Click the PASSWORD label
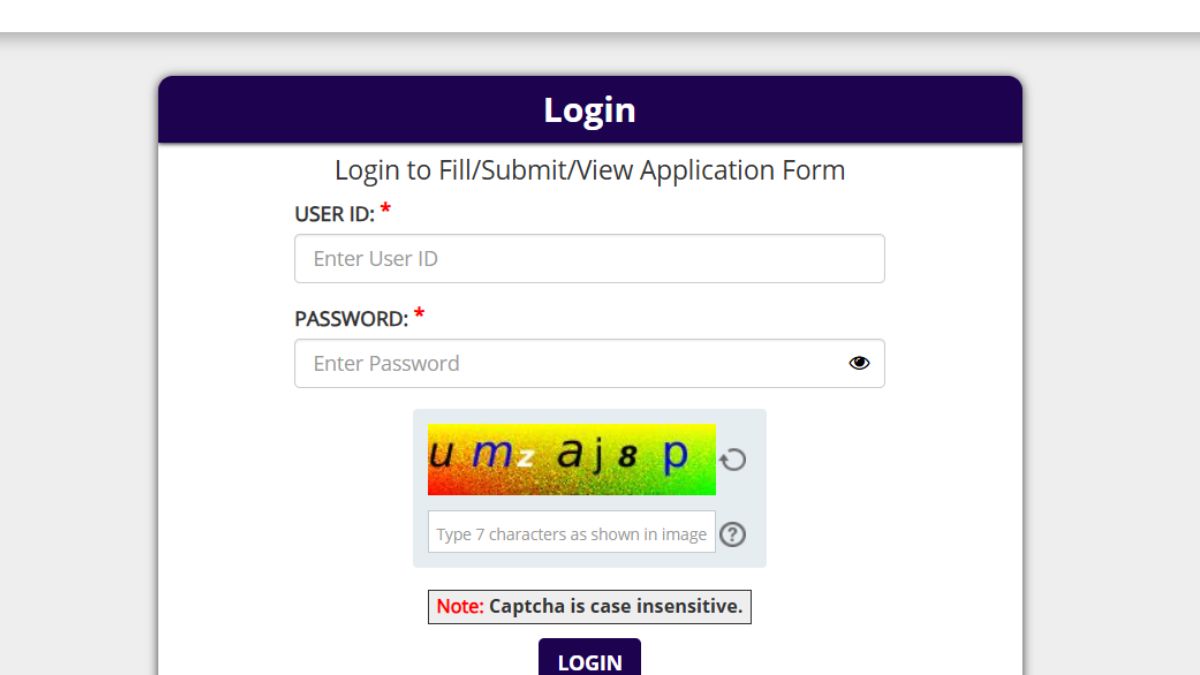1200x675 pixels. pos(351,319)
